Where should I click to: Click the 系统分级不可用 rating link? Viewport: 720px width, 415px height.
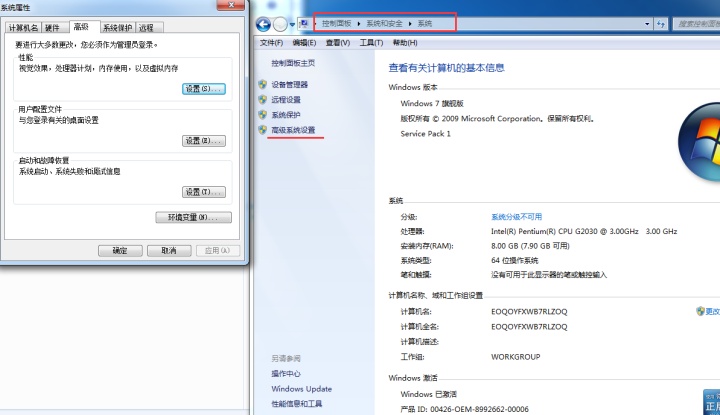[517, 217]
